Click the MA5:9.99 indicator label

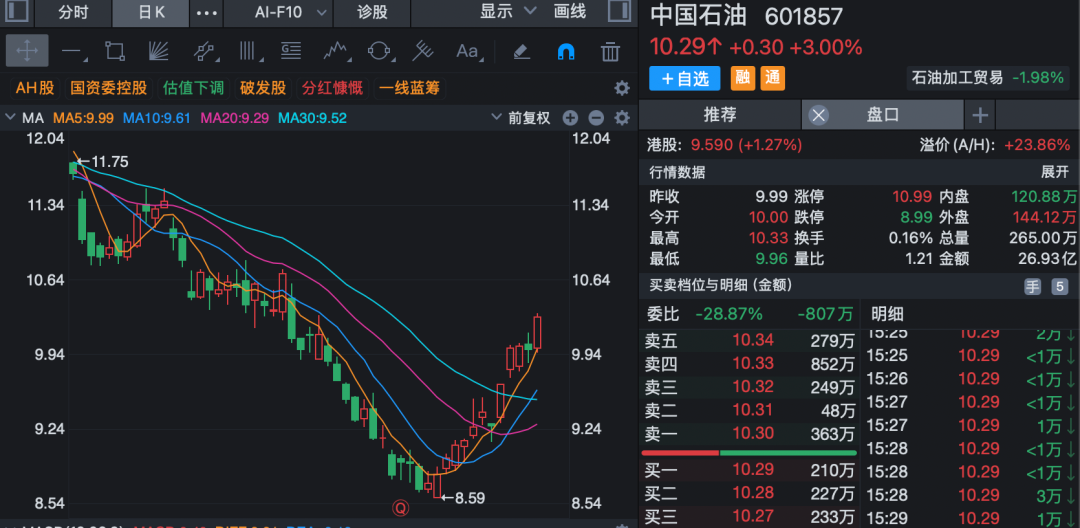[x=83, y=118]
